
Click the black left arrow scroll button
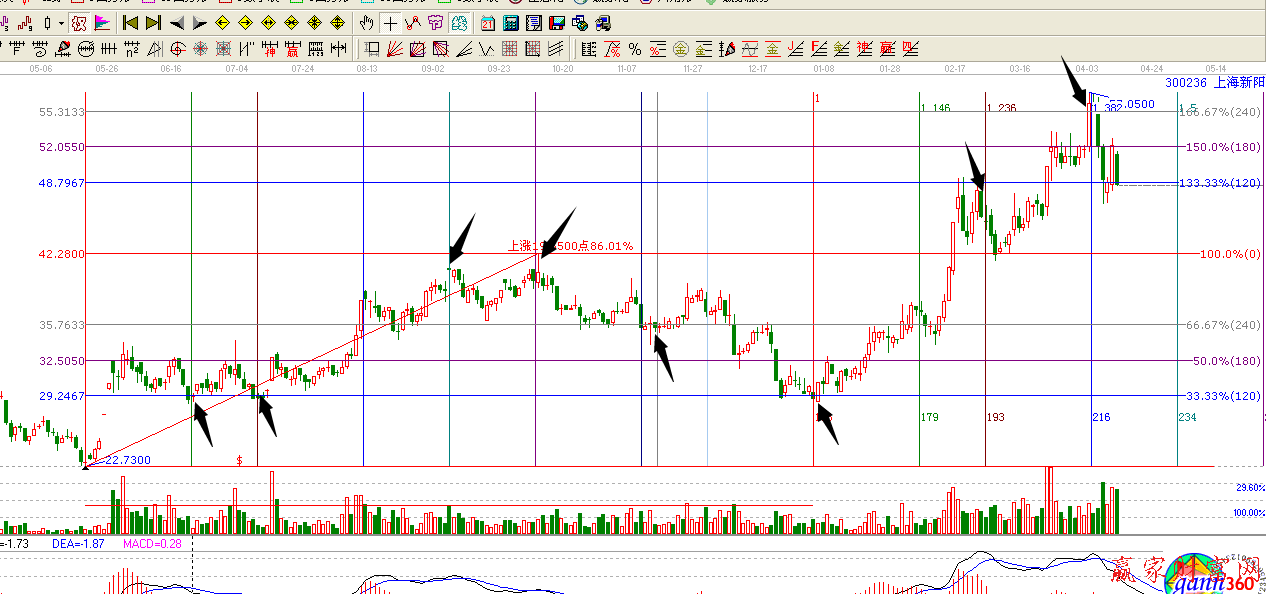click(x=176, y=23)
